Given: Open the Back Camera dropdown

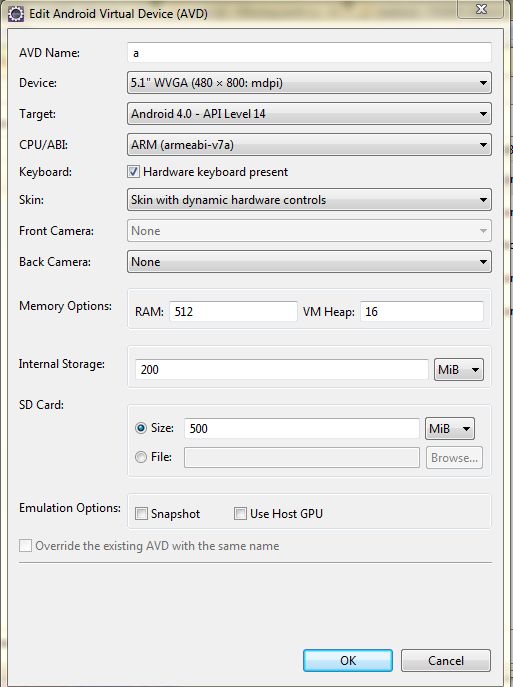Looking at the screenshot, I should click(309, 262).
